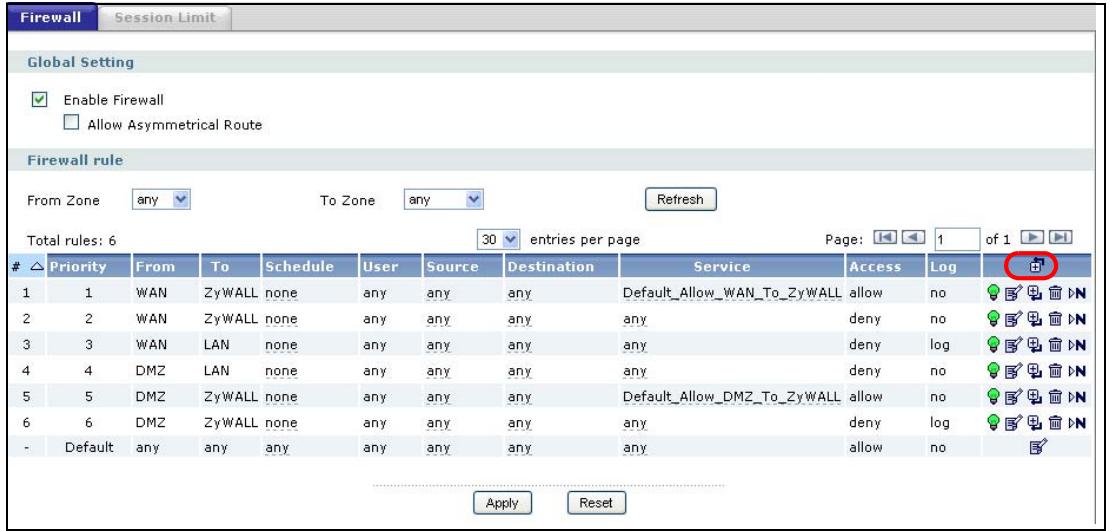
Task: Click the Apply button
Action: 502,503
